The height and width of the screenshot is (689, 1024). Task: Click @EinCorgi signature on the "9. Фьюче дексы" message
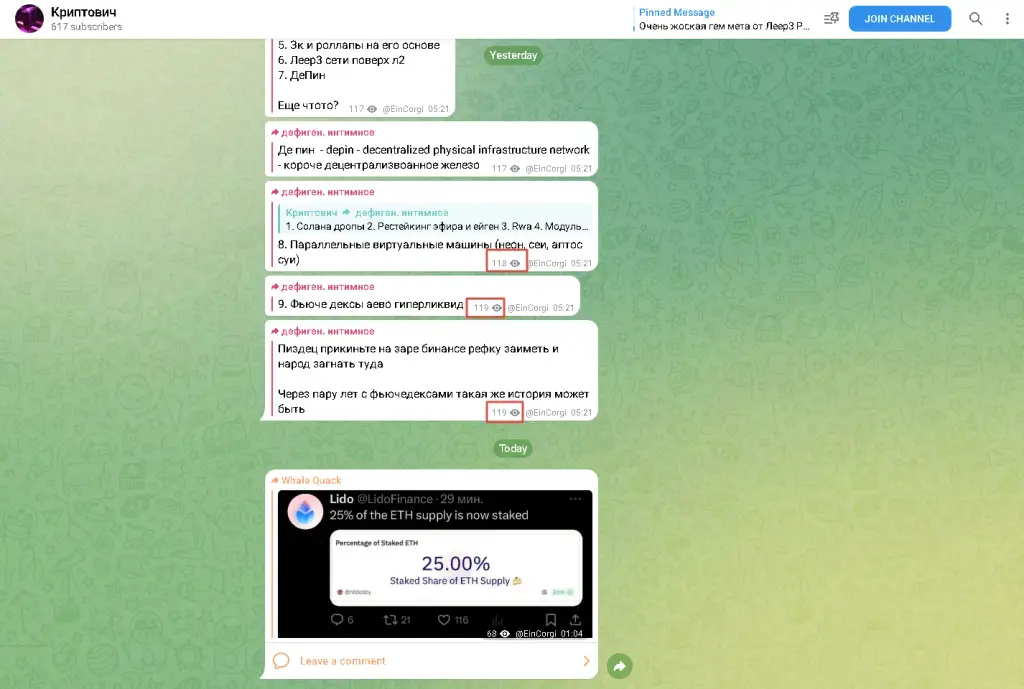(528, 308)
